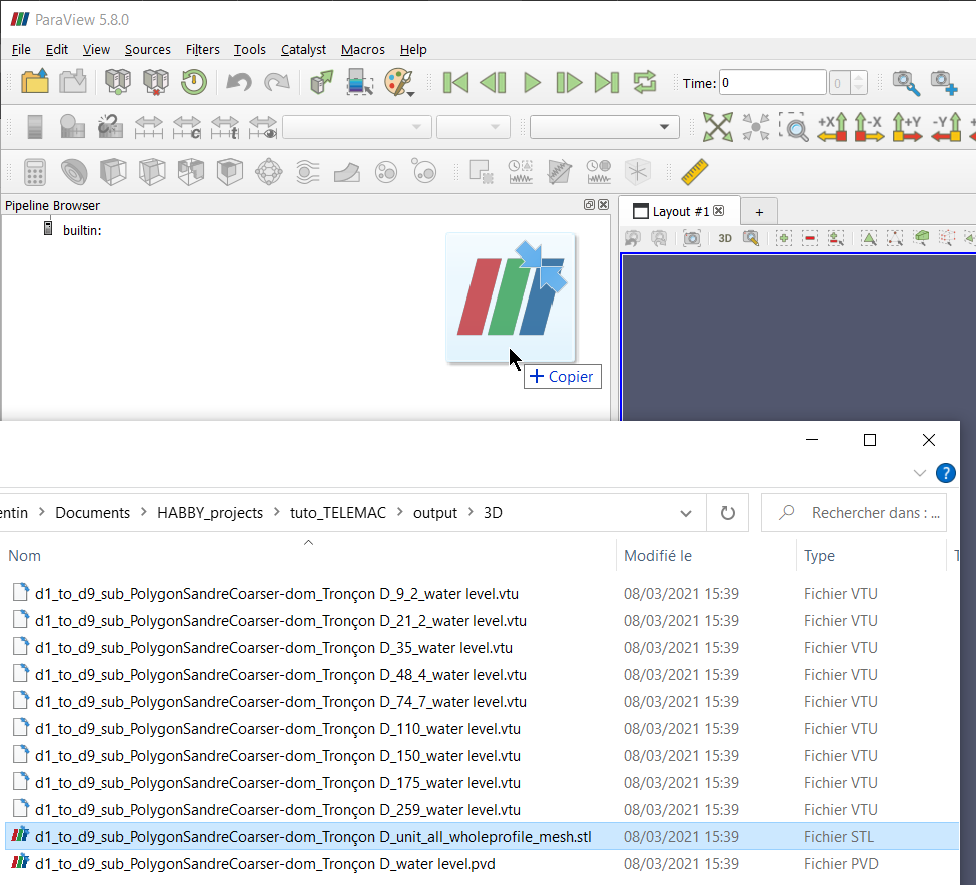Open the Filters menu
The image size is (976, 885).
(202, 49)
